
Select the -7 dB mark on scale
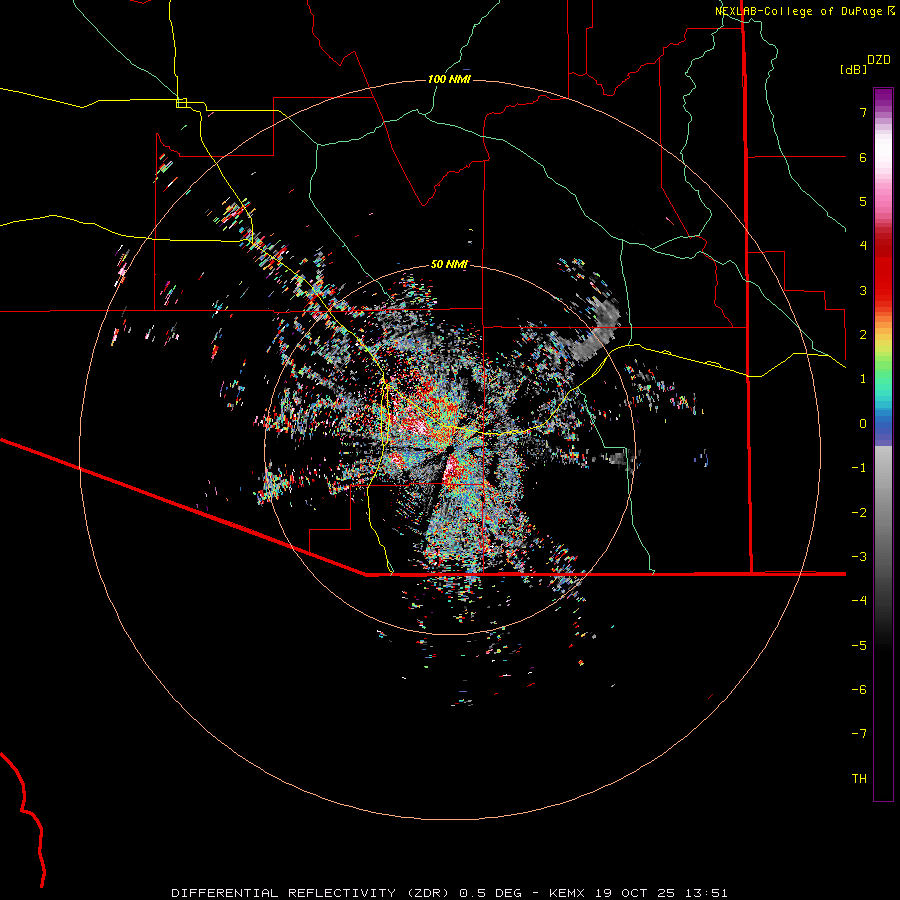[859, 734]
